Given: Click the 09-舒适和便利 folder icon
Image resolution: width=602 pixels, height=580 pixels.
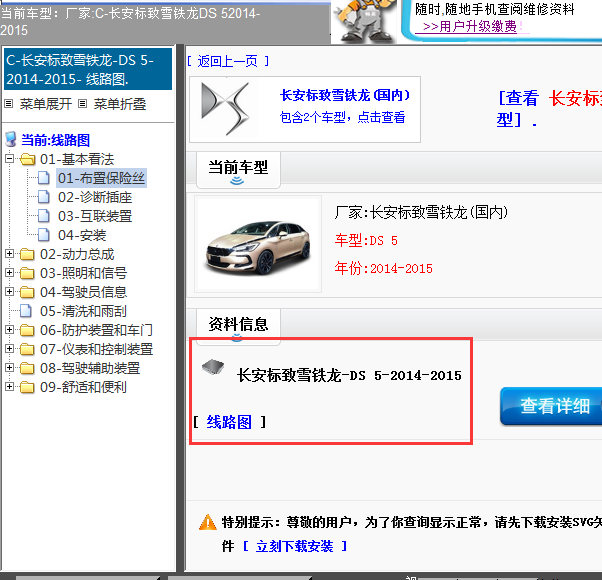Looking at the screenshot, I should [27, 387].
